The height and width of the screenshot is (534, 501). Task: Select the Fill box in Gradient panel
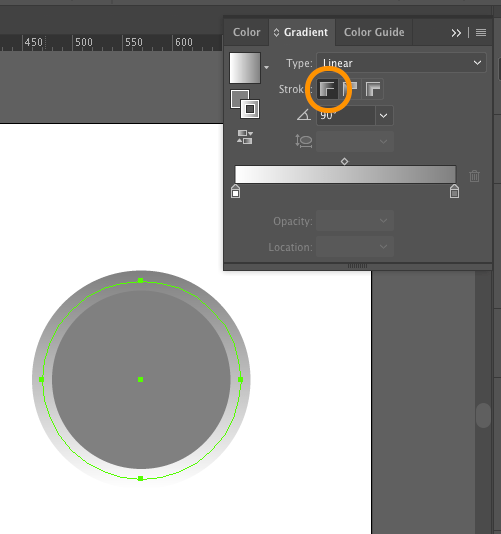[240, 99]
